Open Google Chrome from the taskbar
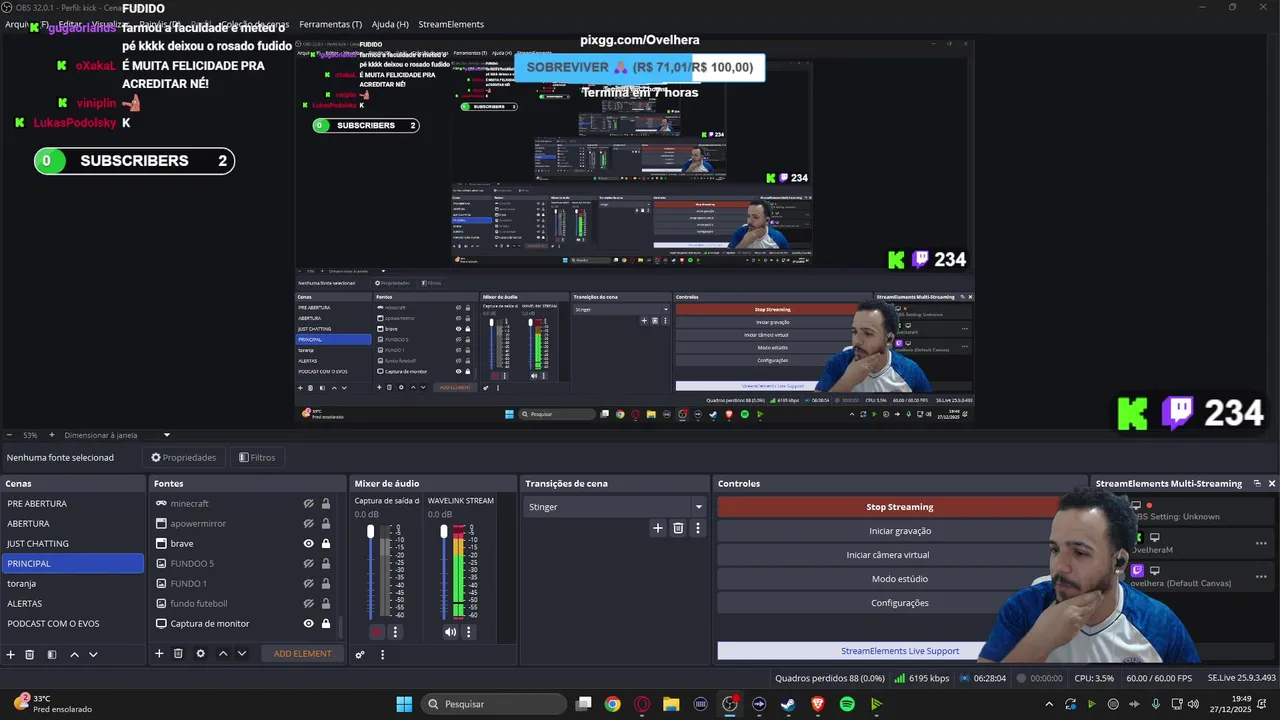The height and width of the screenshot is (720, 1280). 612,704
